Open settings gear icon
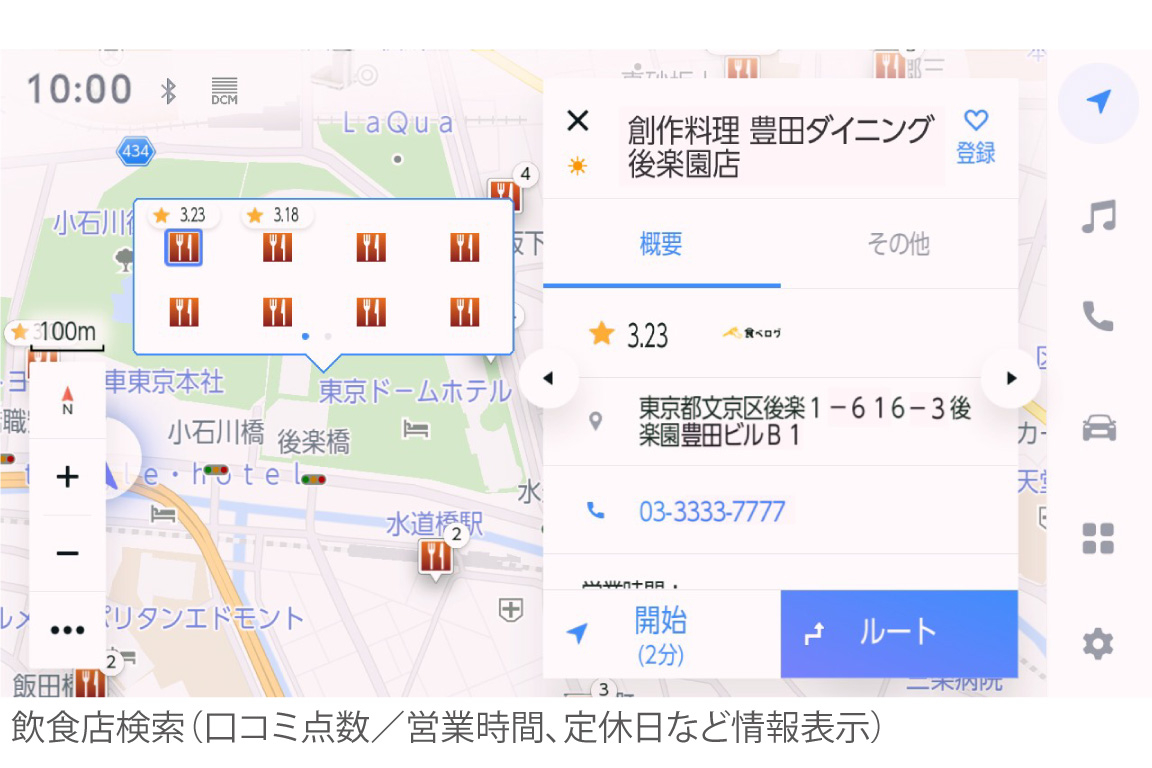Image resolution: width=1152 pixels, height=768 pixels. 1098,644
